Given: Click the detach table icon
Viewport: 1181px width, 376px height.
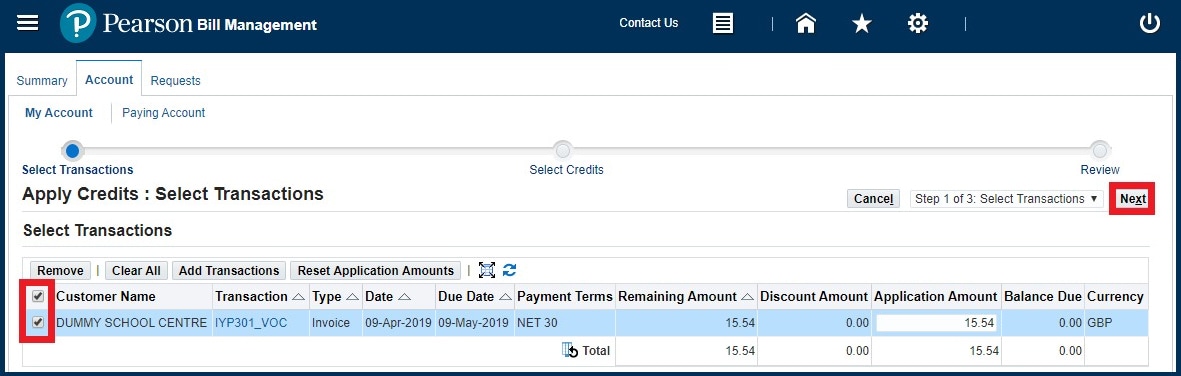Looking at the screenshot, I should [x=487, y=271].
